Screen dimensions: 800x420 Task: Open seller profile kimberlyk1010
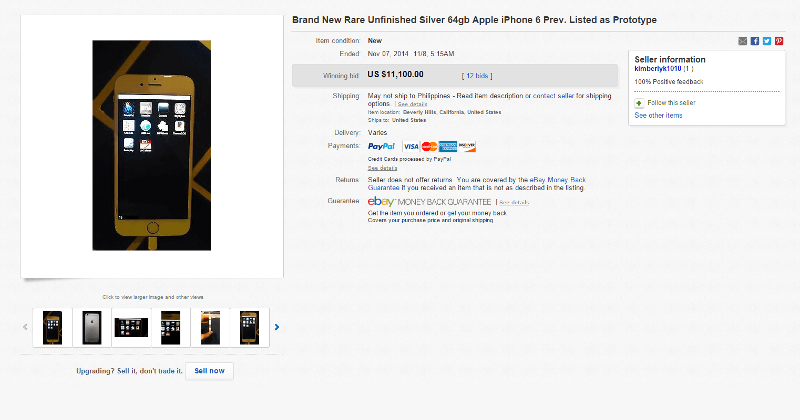[657, 68]
